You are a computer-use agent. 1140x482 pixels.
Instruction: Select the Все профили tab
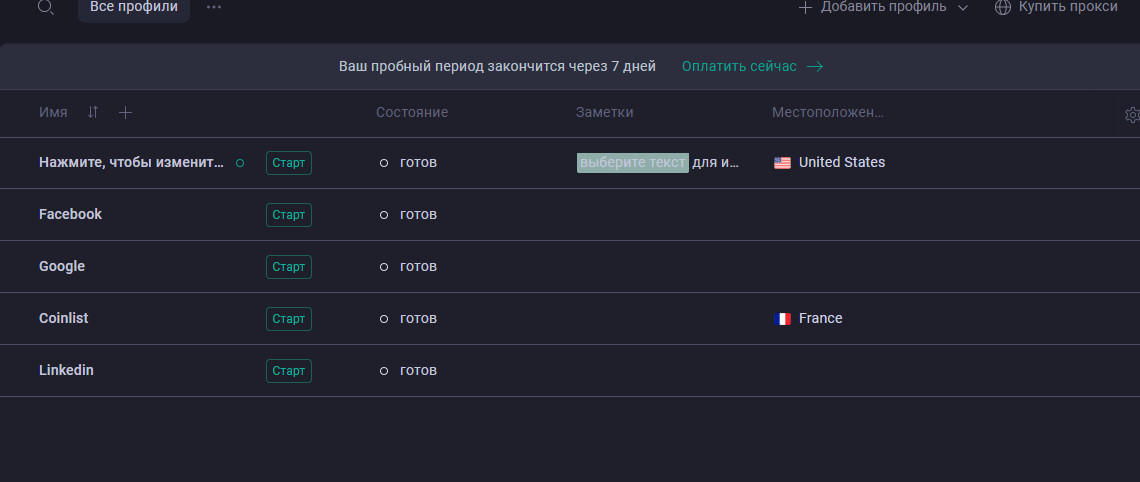[134, 7]
